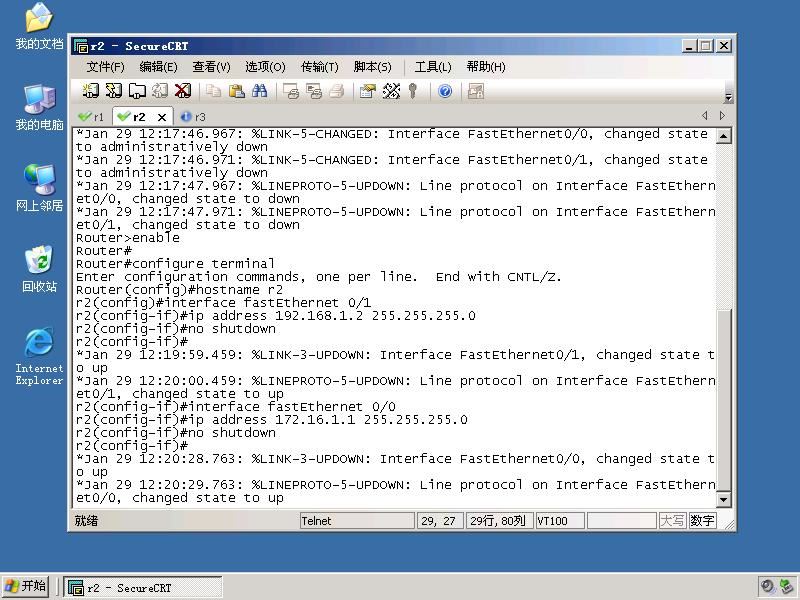Image resolution: width=800 pixels, height=600 pixels.
Task: Close the r2 tab with its X
Action: tap(162, 117)
